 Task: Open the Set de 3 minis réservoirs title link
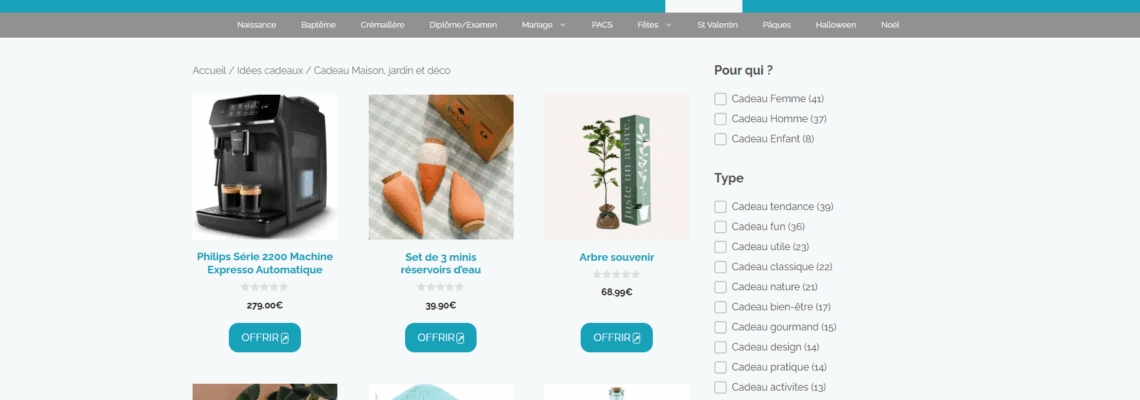tap(441, 263)
